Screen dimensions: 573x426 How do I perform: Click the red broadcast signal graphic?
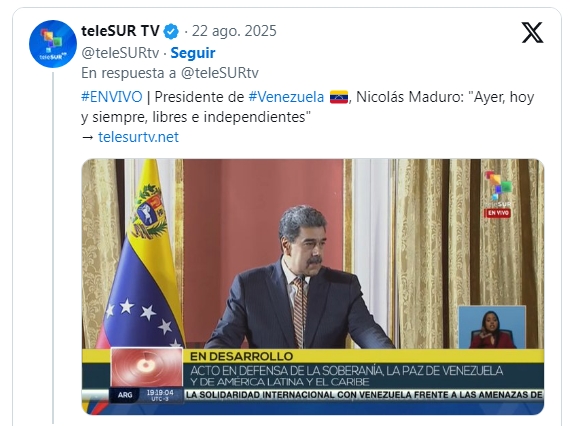point(147,367)
